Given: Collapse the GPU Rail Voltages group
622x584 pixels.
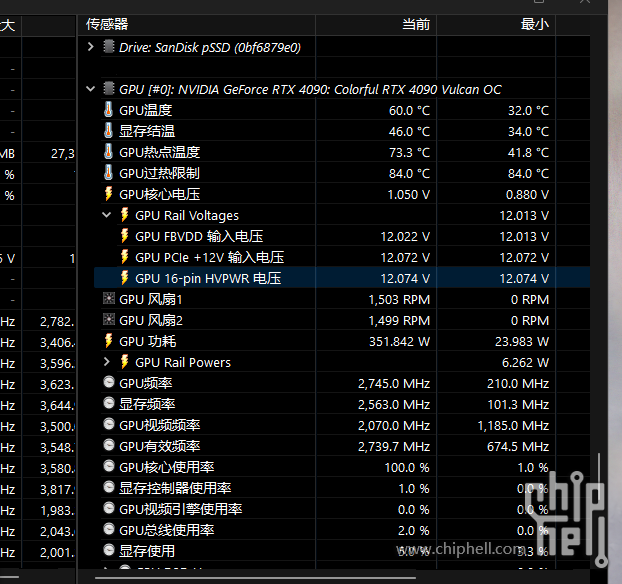Looking at the screenshot, I should coord(106,215).
